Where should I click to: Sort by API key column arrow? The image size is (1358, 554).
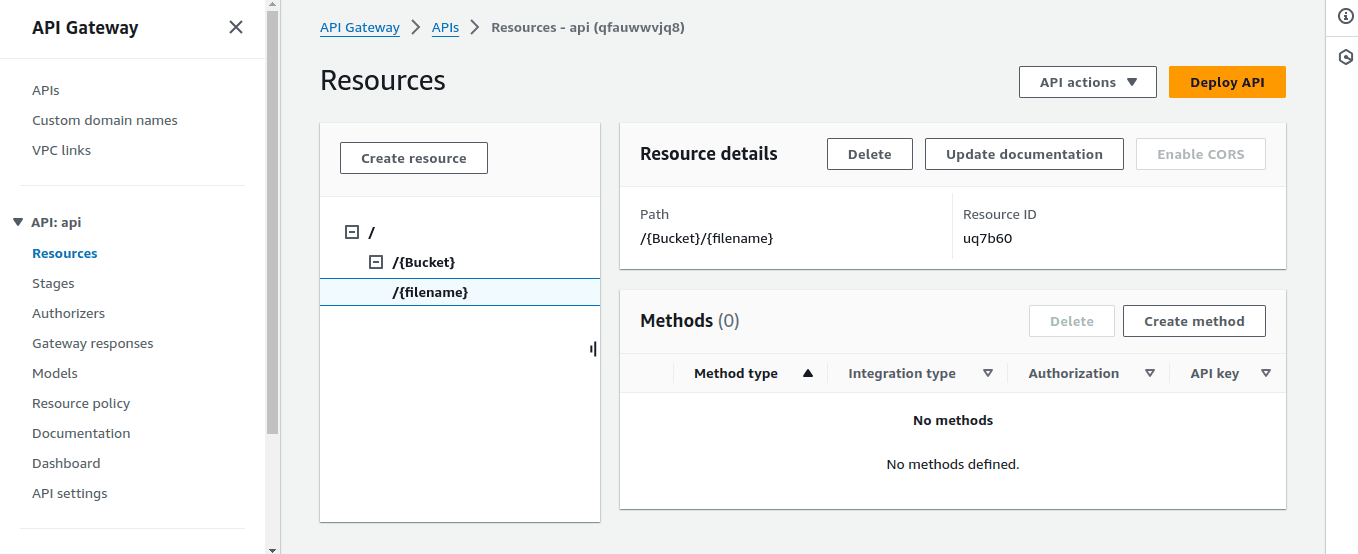pos(1266,373)
